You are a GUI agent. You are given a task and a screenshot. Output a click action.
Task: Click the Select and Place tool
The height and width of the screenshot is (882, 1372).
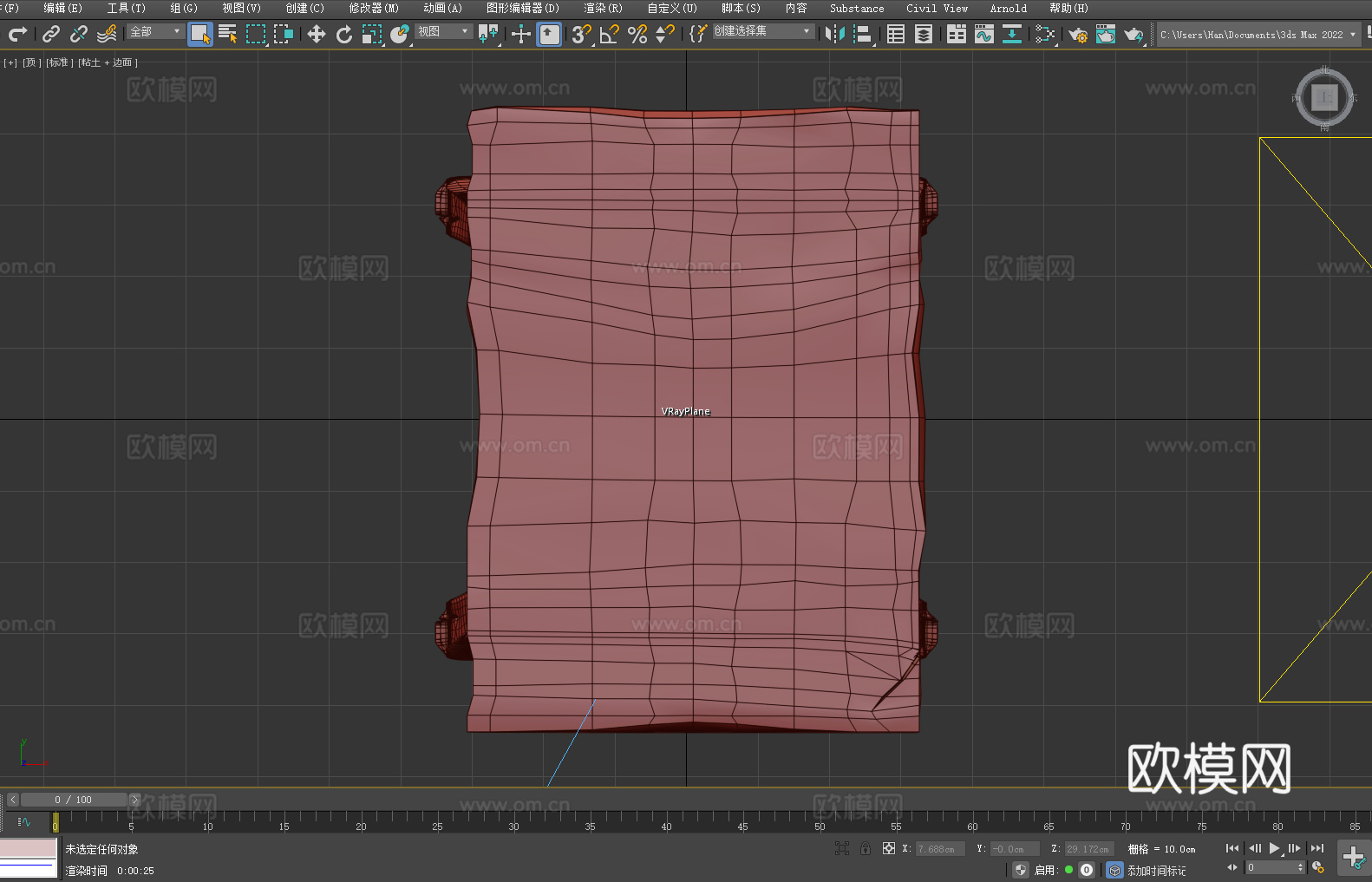point(400,34)
